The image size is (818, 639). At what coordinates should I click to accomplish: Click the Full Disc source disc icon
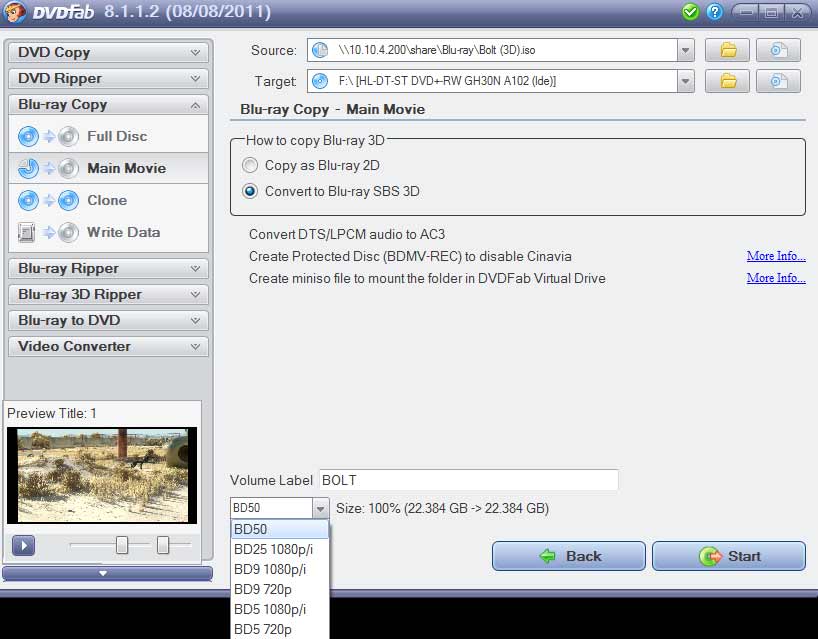tap(28, 137)
